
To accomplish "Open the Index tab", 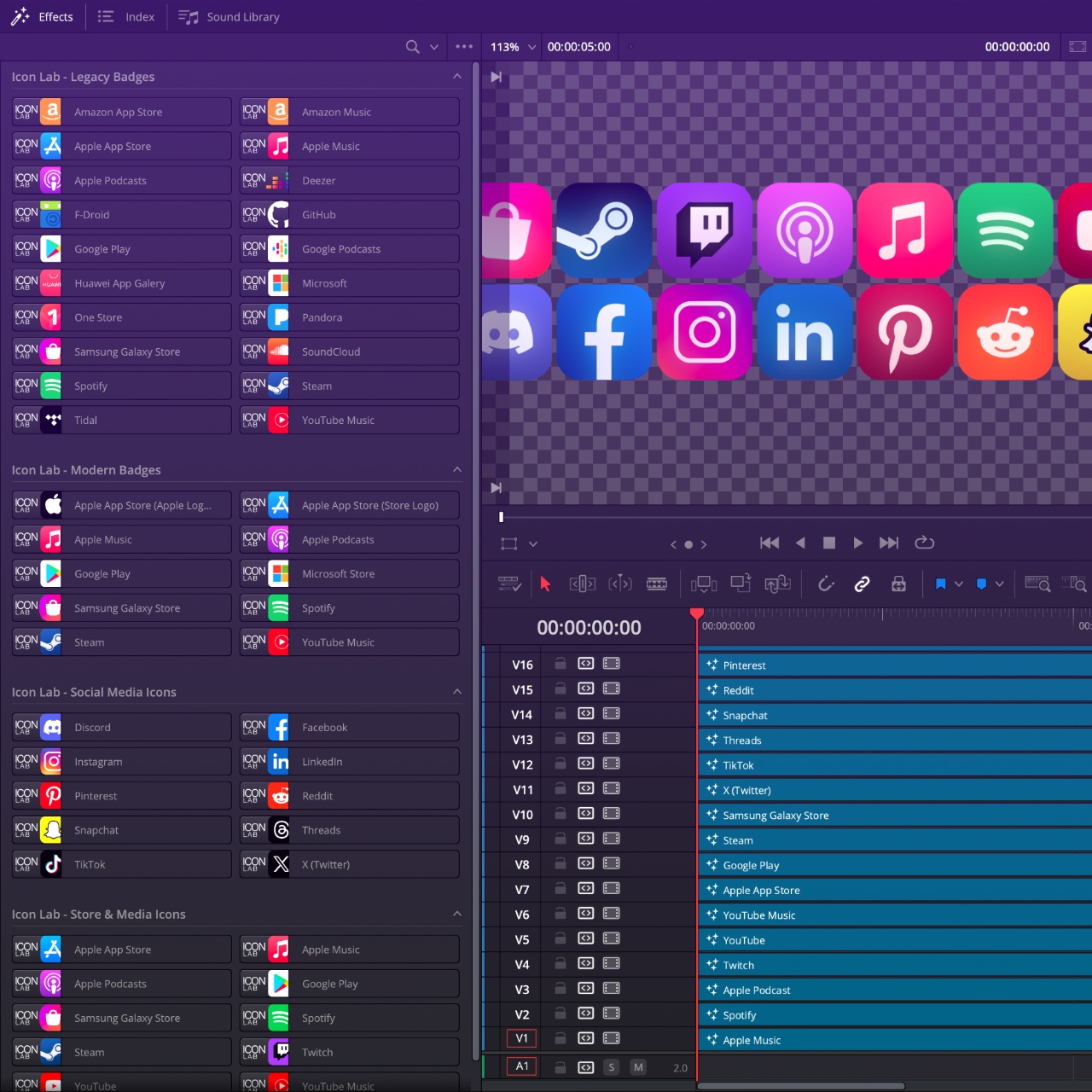I will [126, 17].
